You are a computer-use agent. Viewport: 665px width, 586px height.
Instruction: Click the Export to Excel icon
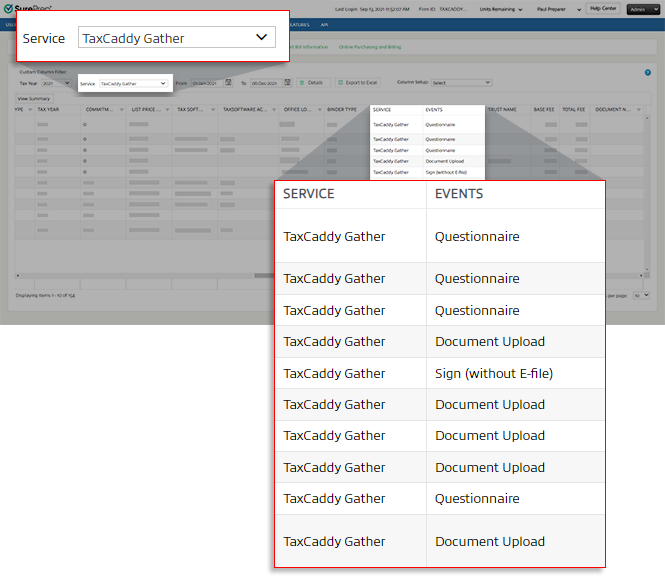tap(339, 83)
